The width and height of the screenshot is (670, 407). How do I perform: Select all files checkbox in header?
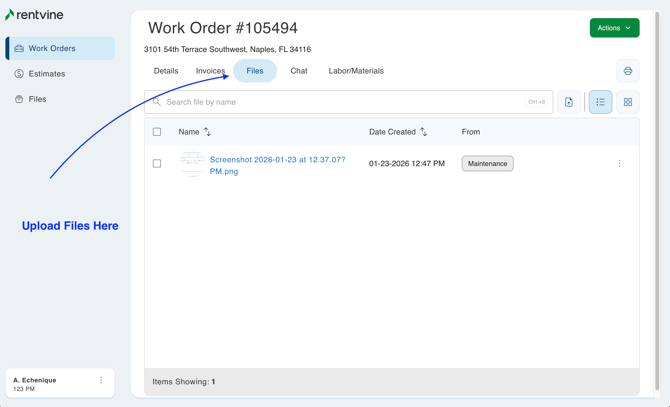coord(157,132)
